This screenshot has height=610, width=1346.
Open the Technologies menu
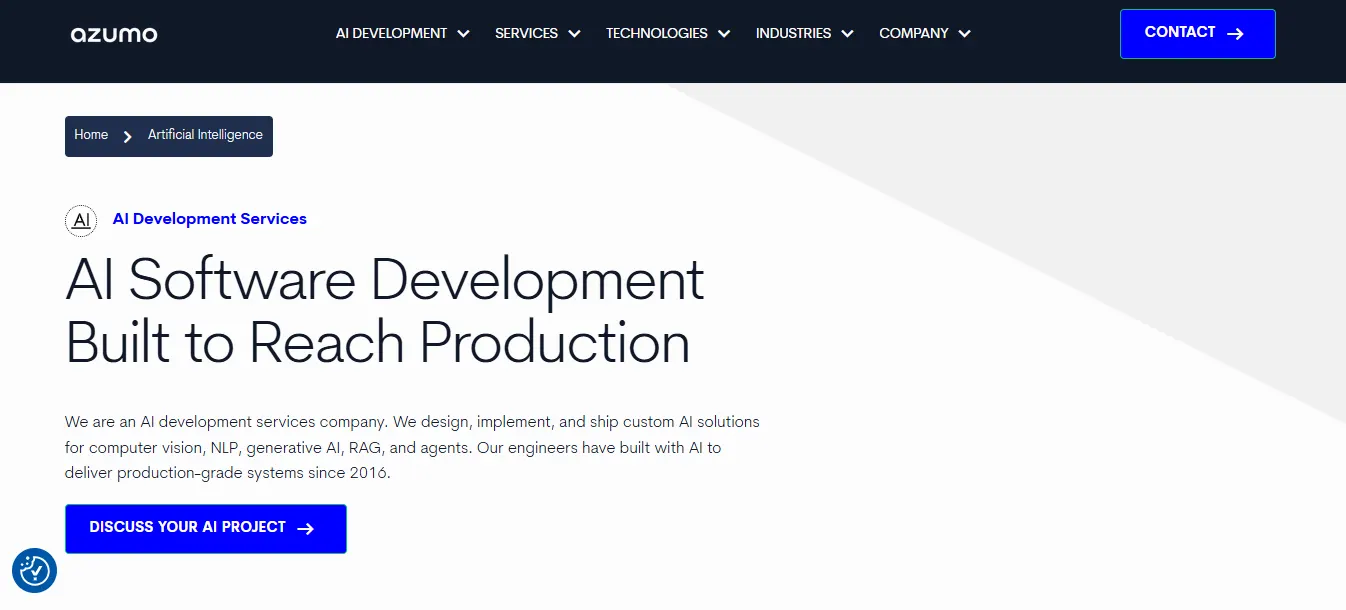pyautogui.click(x=668, y=33)
